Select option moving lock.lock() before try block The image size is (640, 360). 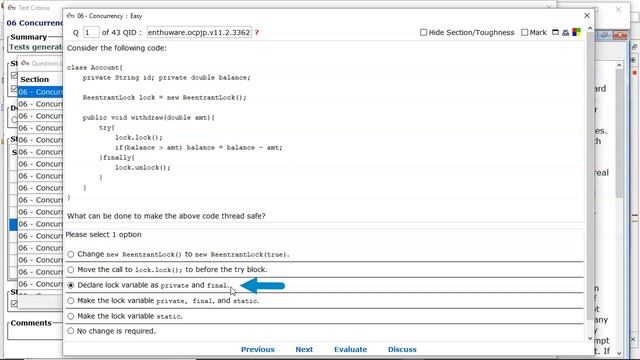(x=71, y=270)
